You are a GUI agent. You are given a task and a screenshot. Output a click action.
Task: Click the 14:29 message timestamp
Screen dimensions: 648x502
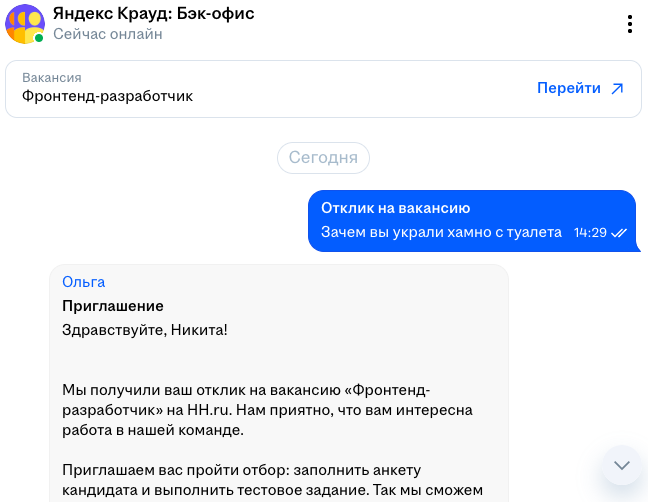coord(590,233)
